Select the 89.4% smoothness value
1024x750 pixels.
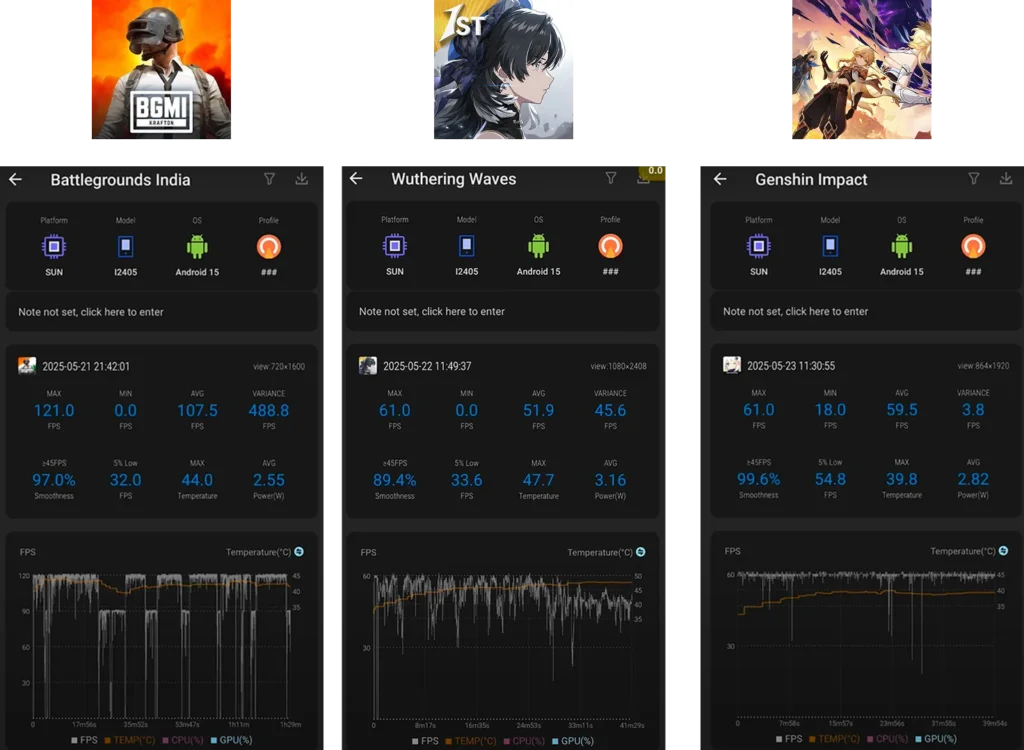(394, 480)
